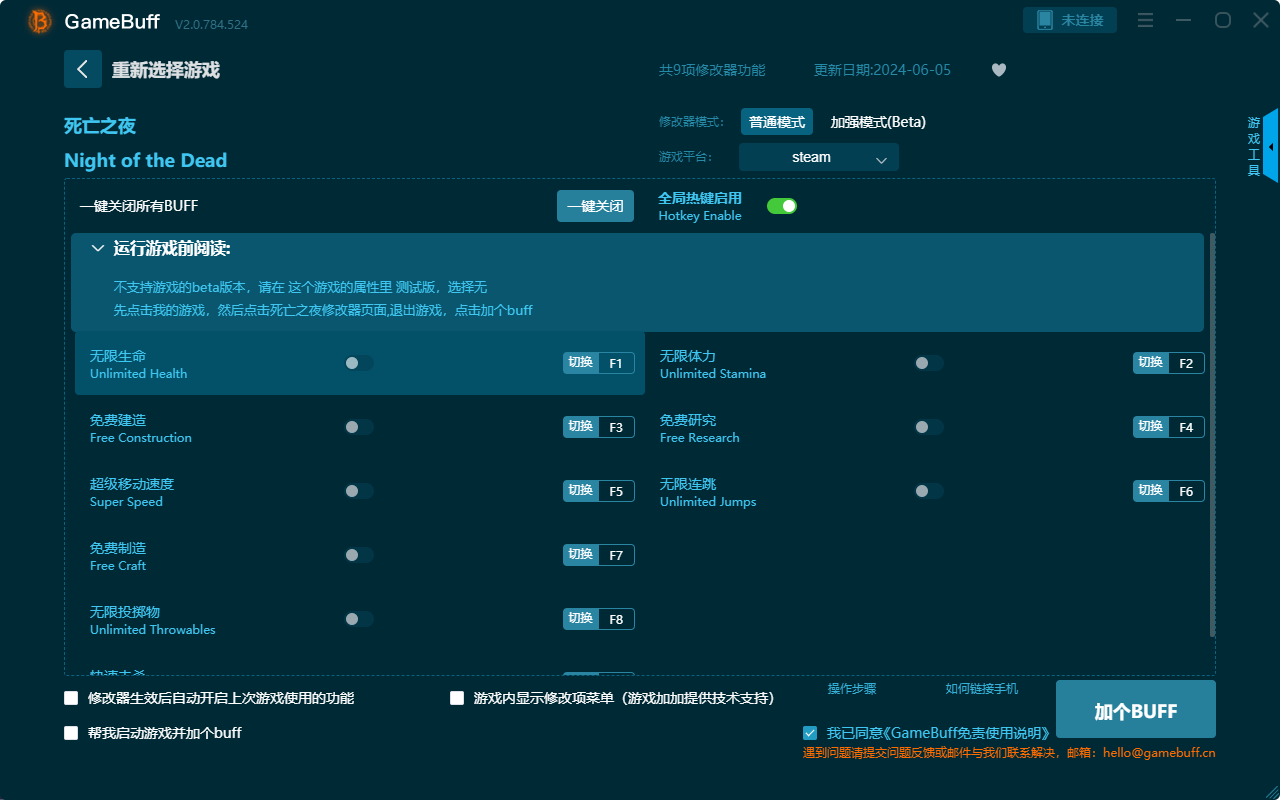Check the 游戏内显示修改项菜单 checkbox

pos(457,697)
